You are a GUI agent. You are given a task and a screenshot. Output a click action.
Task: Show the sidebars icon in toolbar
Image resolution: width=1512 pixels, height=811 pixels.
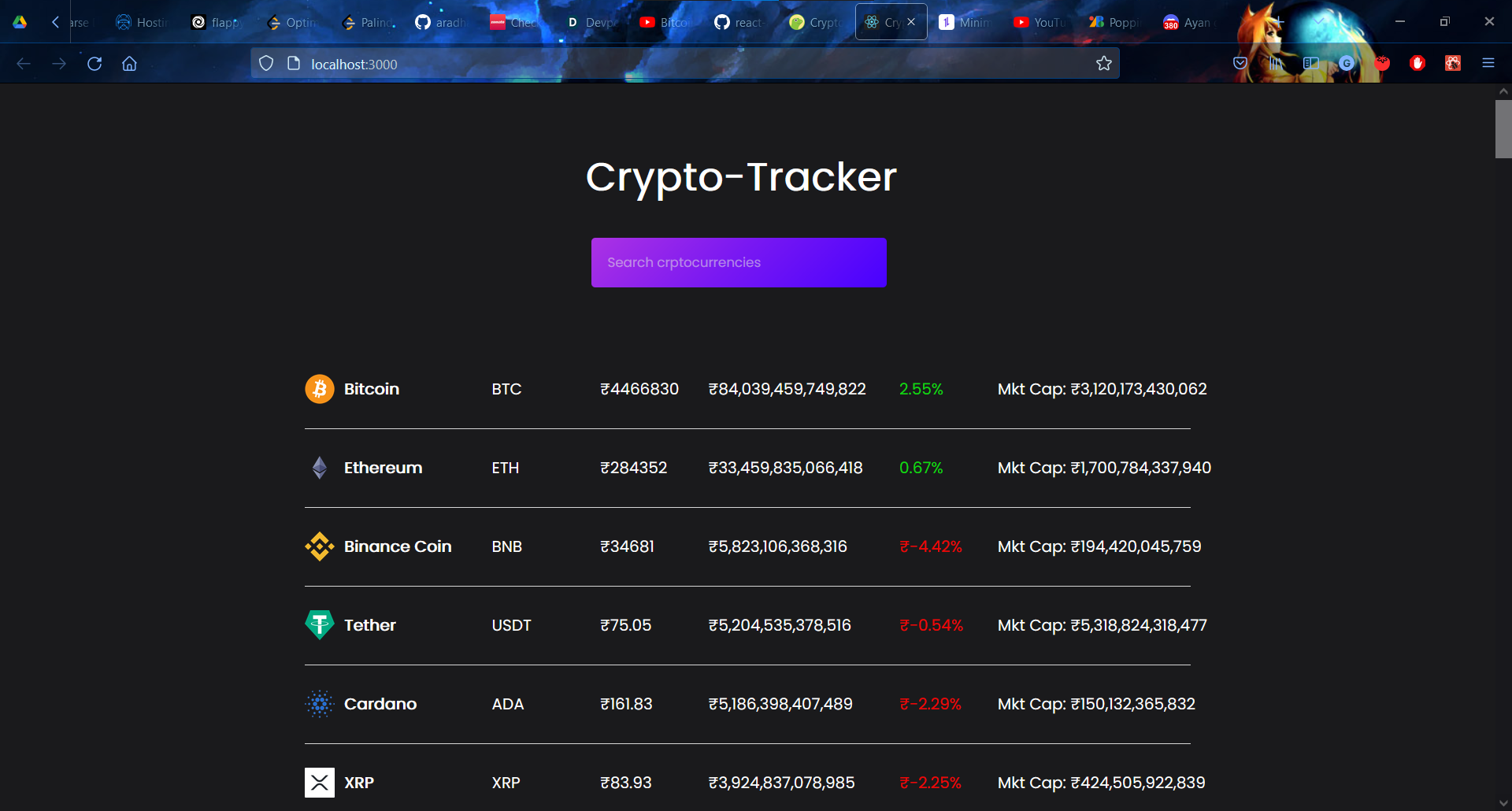point(1311,64)
